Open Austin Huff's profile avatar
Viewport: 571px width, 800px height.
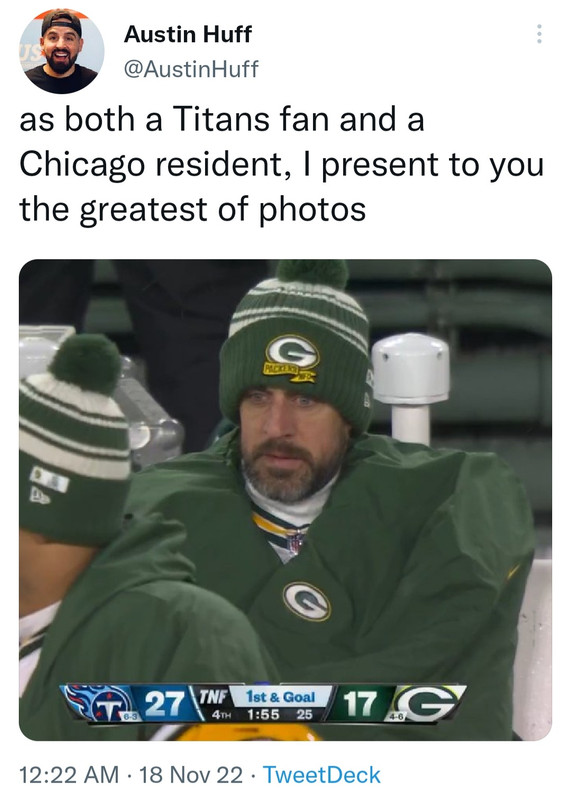point(62,51)
